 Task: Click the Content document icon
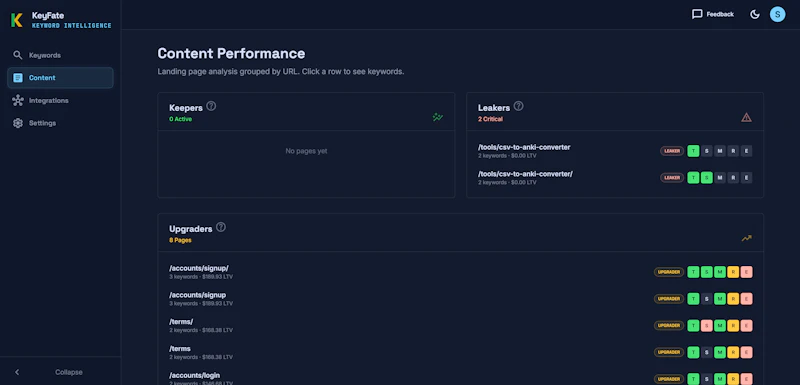[x=18, y=78]
